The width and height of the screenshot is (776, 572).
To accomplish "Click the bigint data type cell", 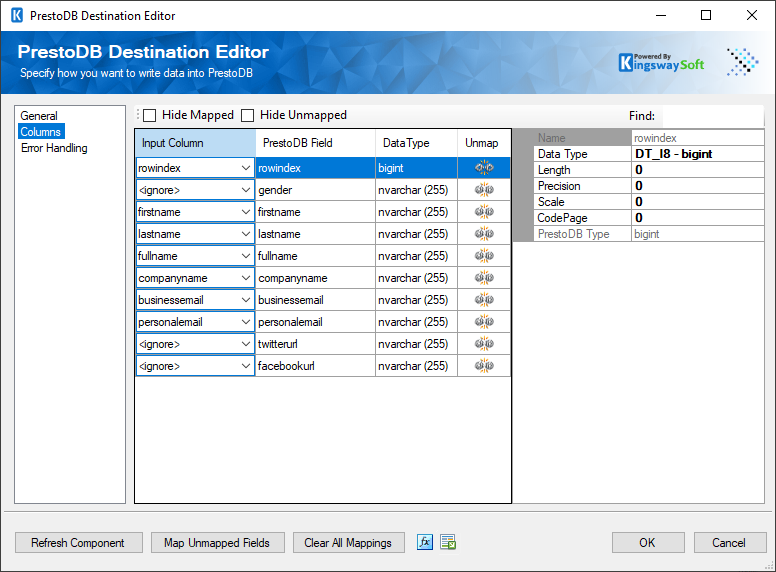I will [x=416, y=168].
